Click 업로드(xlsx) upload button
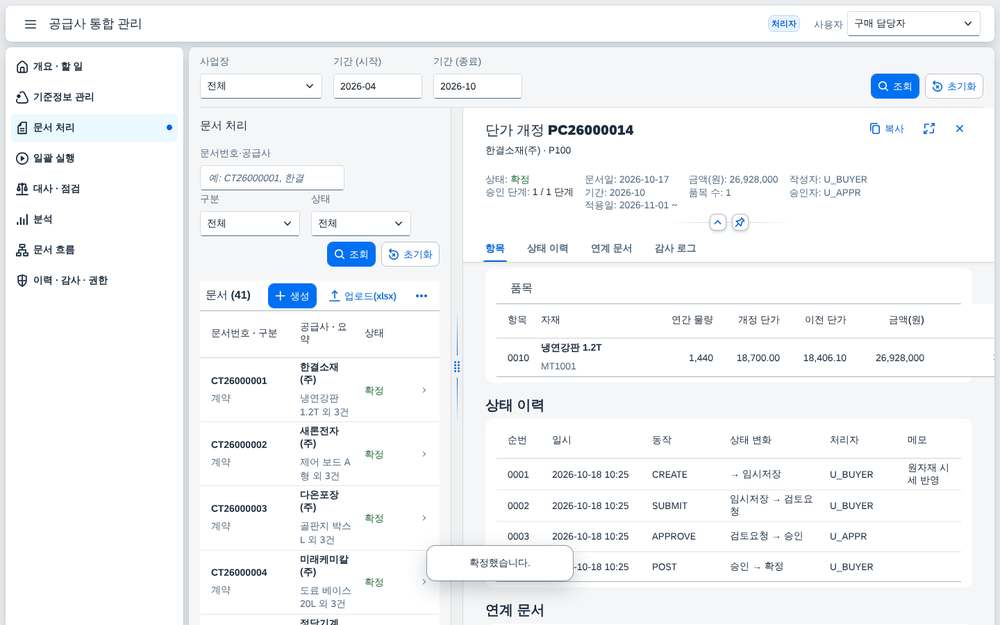Viewport: 1000px width, 625px height. (362, 296)
